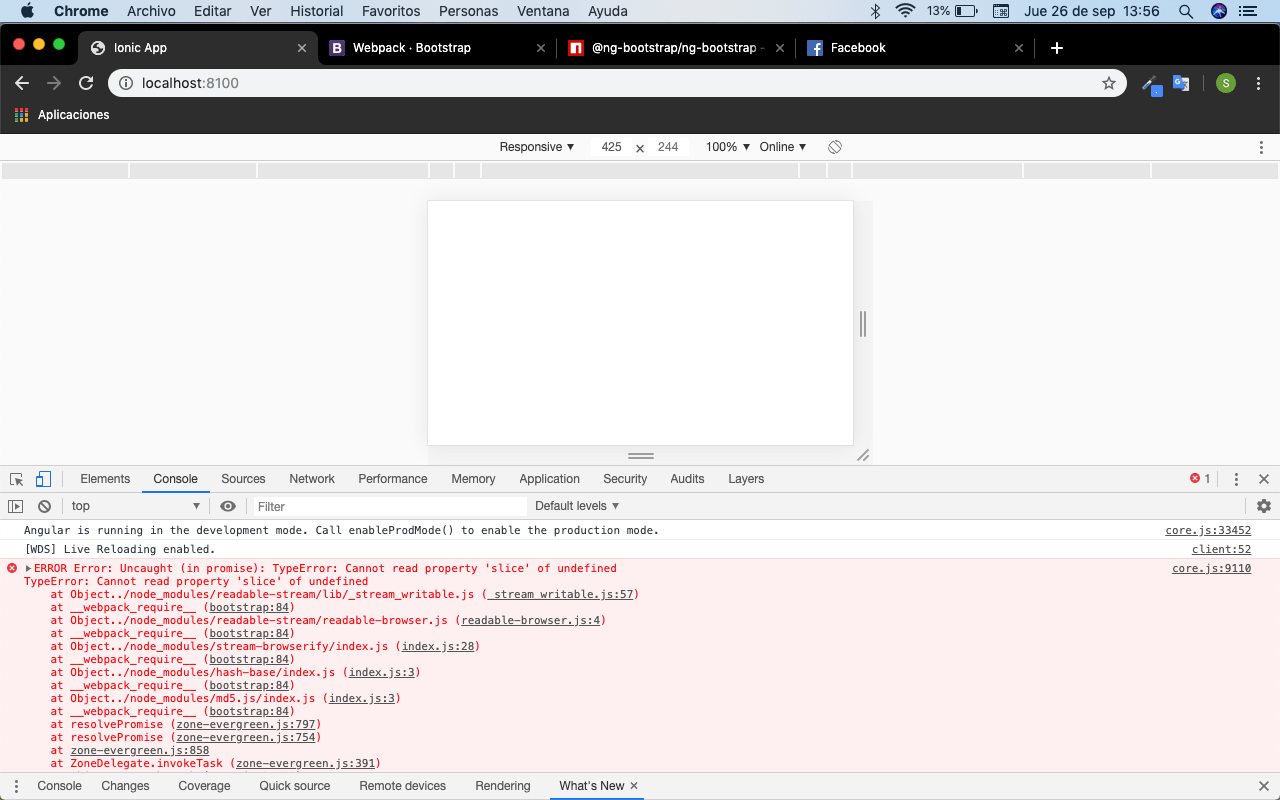Open console settings gear
Image resolution: width=1280 pixels, height=800 pixels.
click(1264, 506)
